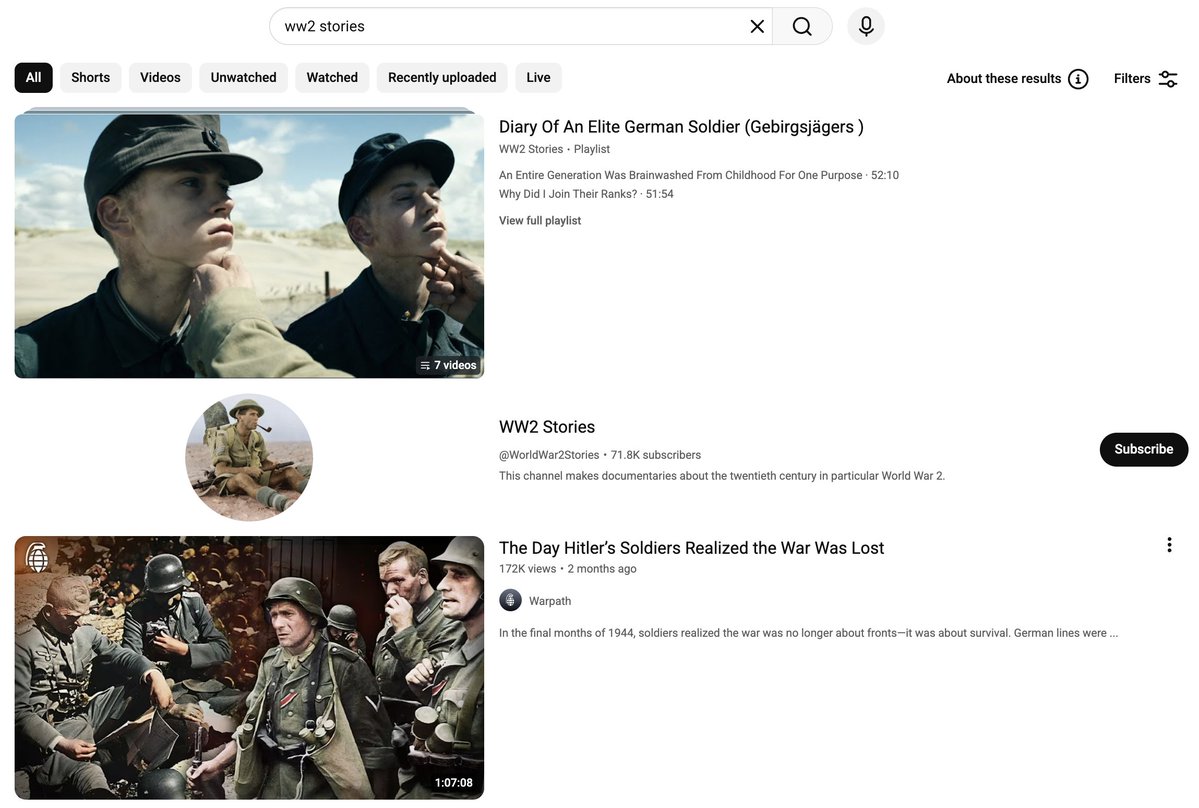Screen dimensions: 1199x808
Task: Click the video description starting In the final months
Action: (808, 633)
